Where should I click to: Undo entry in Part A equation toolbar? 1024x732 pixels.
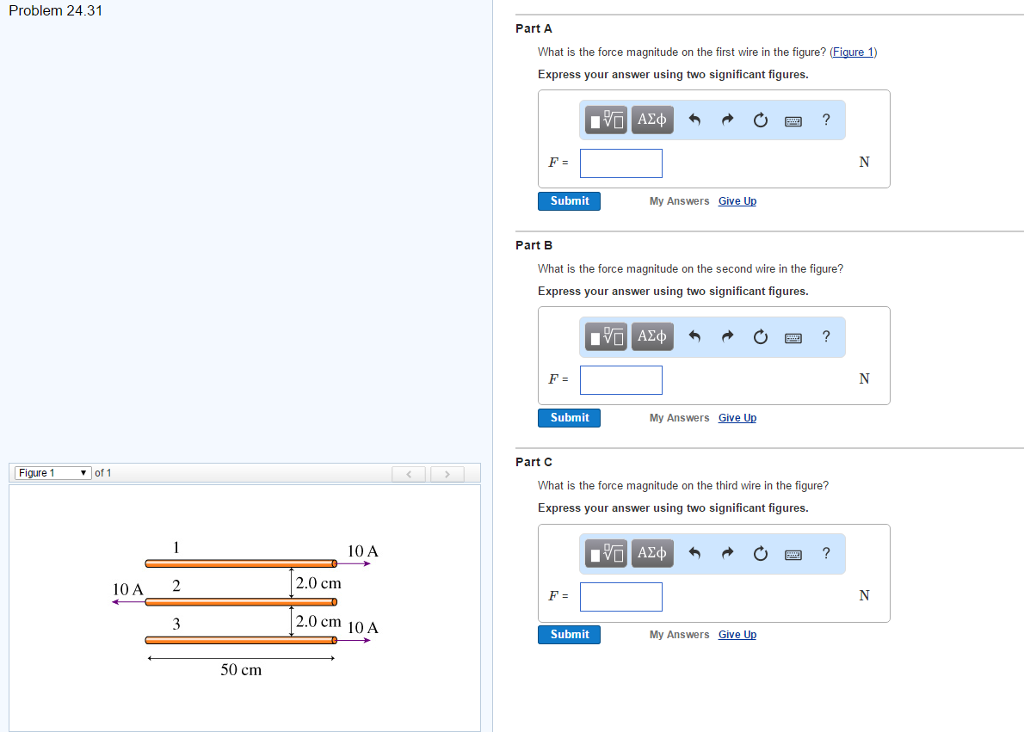point(694,119)
